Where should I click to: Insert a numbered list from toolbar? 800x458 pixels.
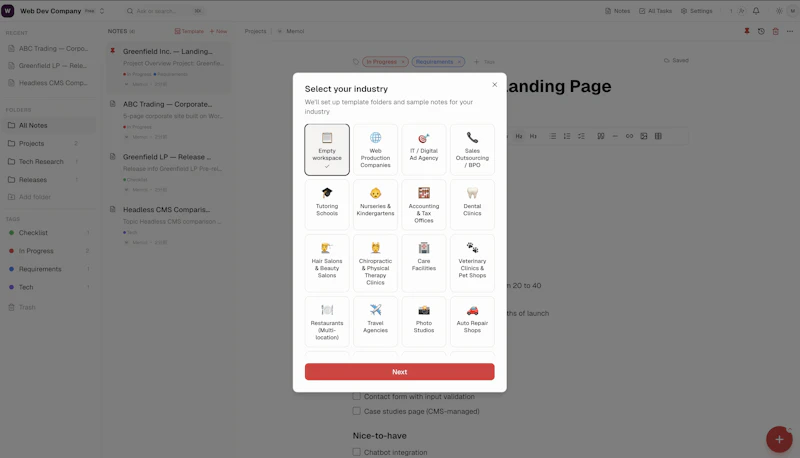[567, 136]
